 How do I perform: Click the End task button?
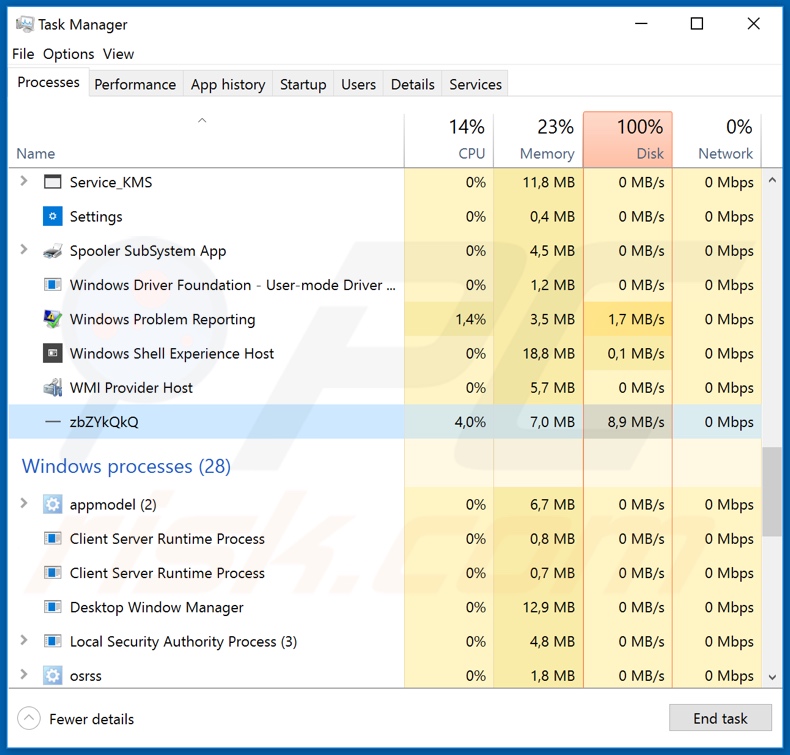tap(720, 718)
